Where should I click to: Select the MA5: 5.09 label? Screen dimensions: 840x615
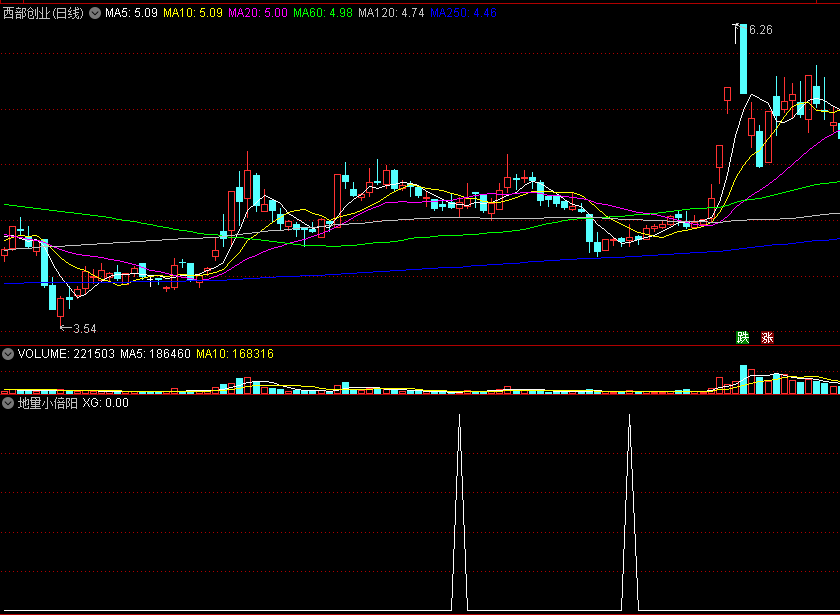coord(131,13)
